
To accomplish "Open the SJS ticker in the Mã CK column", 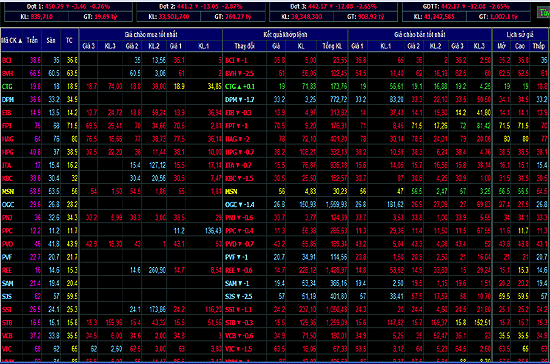I will (x=7, y=296).
